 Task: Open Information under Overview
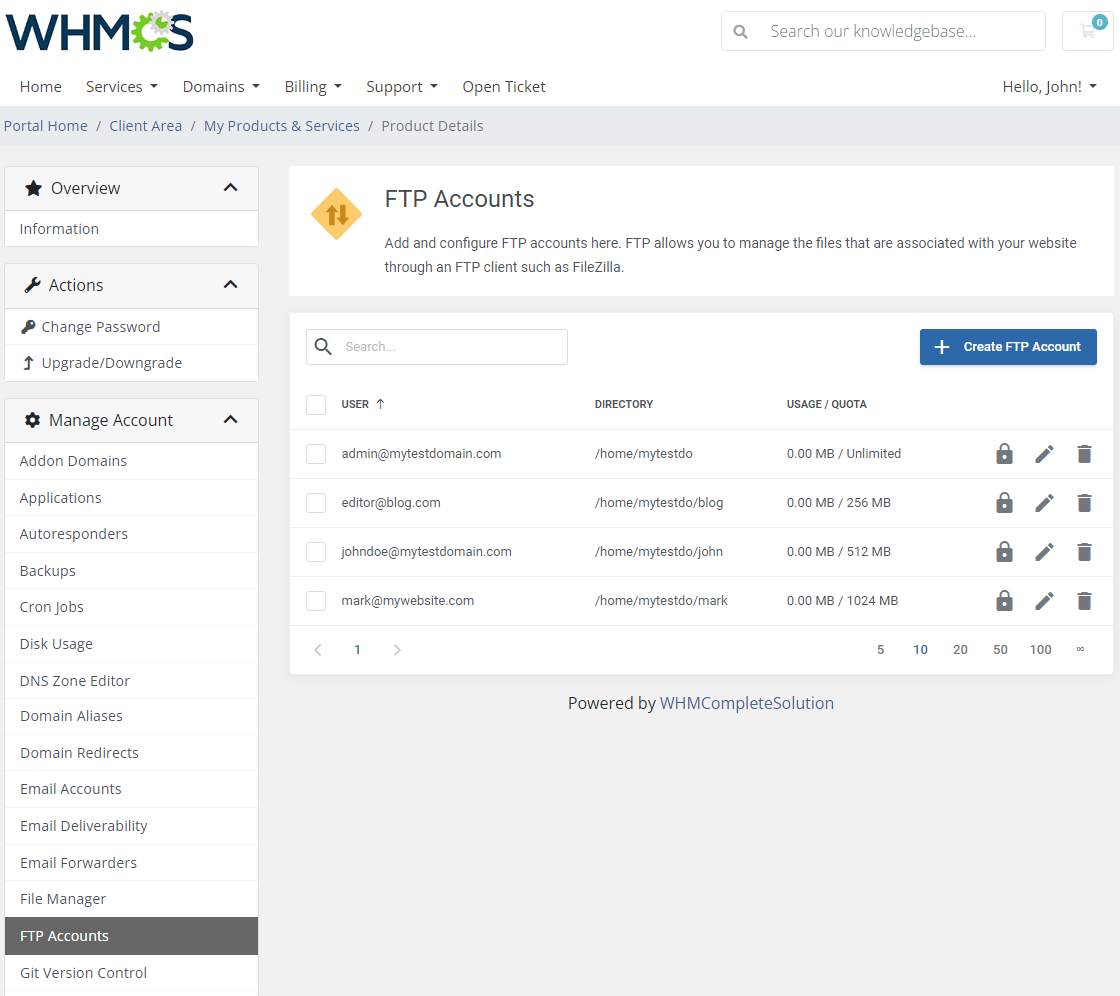(x=131, y=229)
